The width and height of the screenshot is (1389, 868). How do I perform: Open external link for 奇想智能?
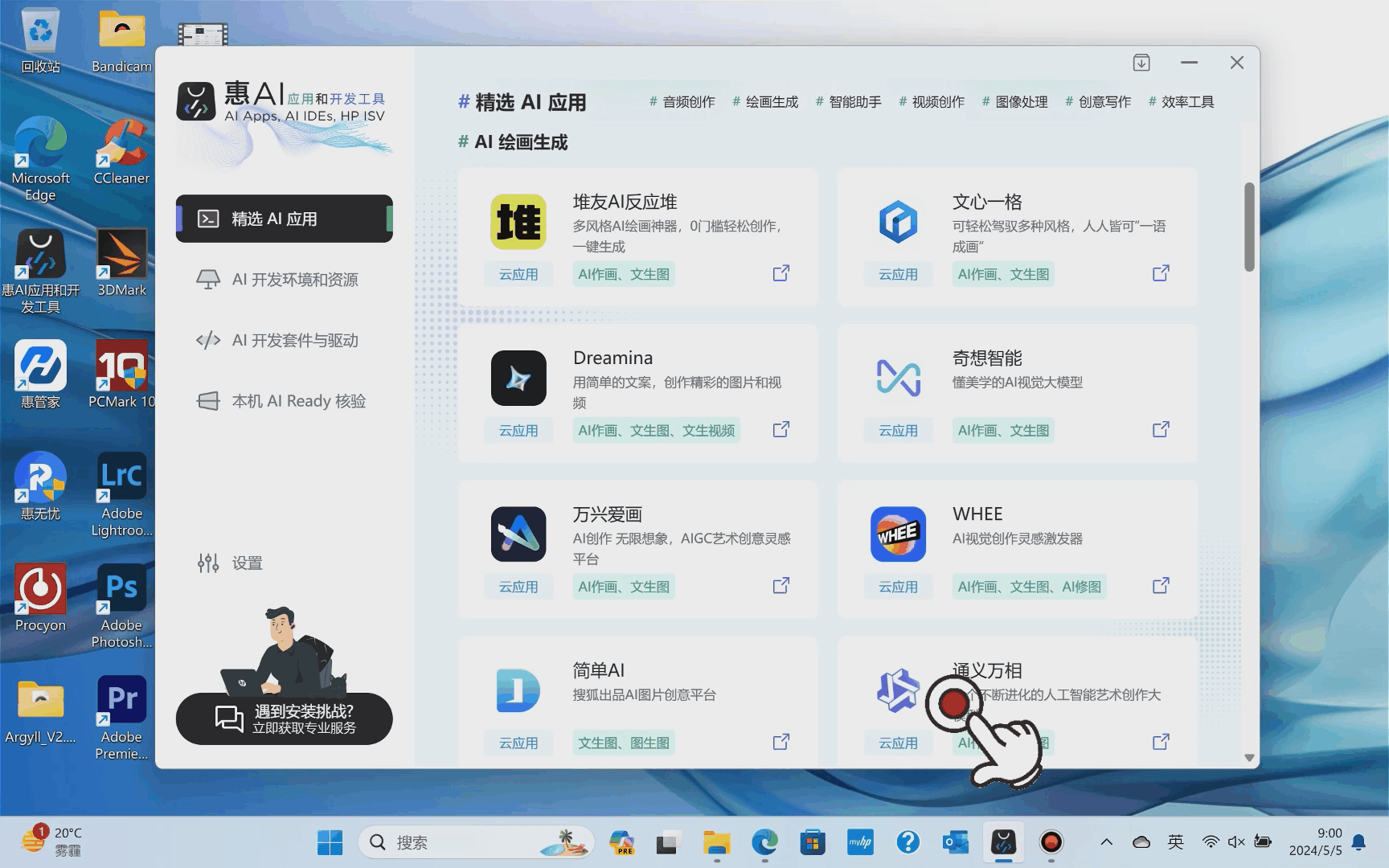[x=1161, y=429]
